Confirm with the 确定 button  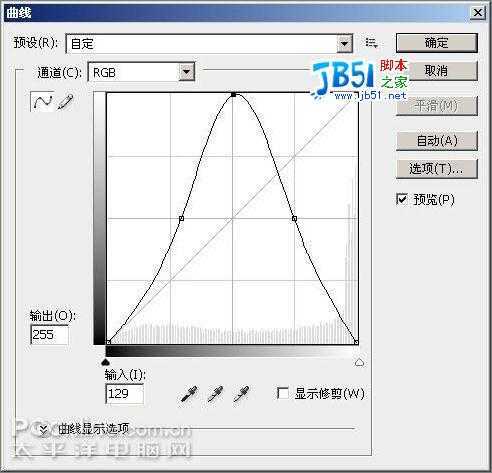click(x=437, y=43)
